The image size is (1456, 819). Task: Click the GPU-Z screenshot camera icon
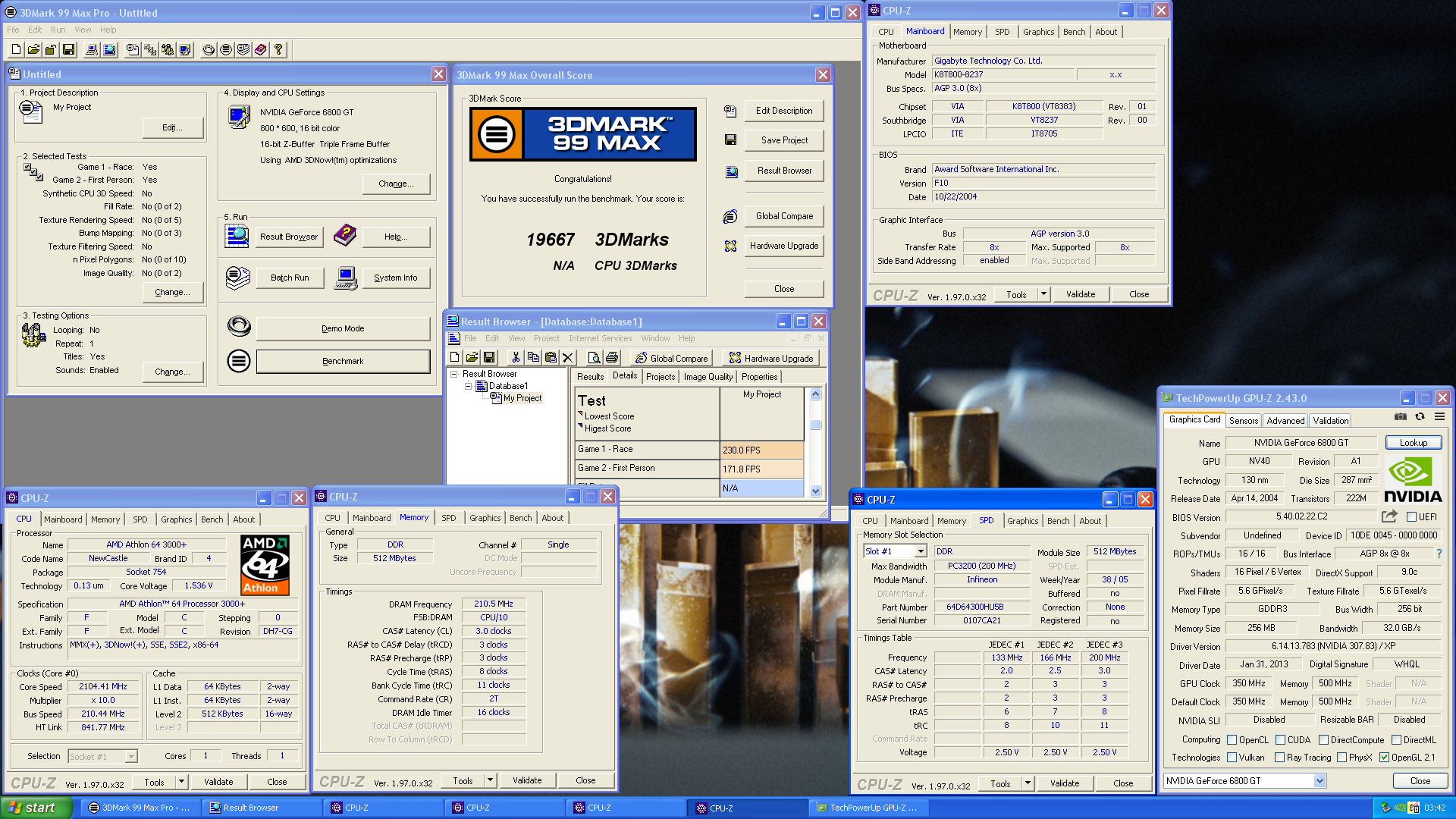point(1401,416)
